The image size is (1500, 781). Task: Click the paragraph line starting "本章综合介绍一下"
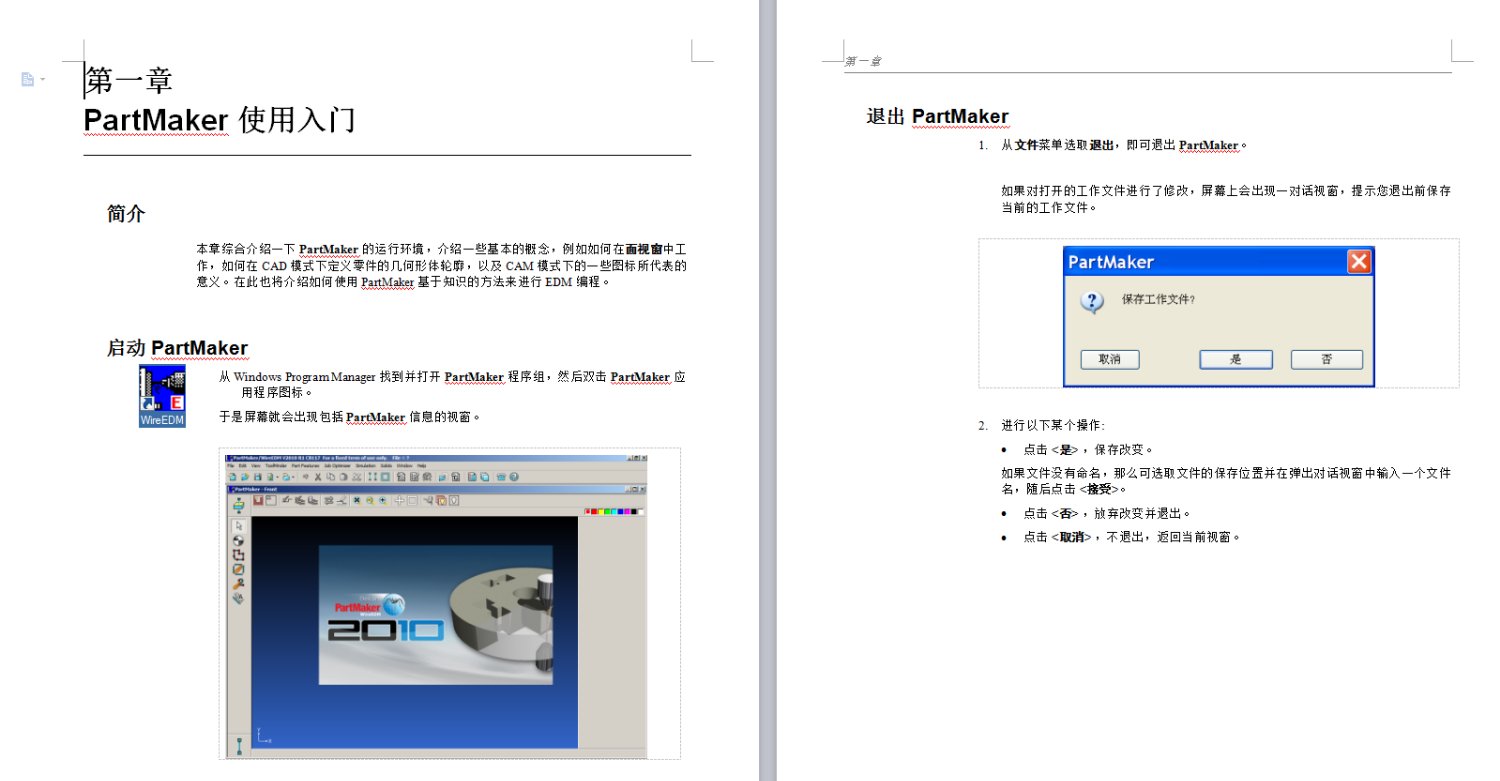tap(441, 248)
